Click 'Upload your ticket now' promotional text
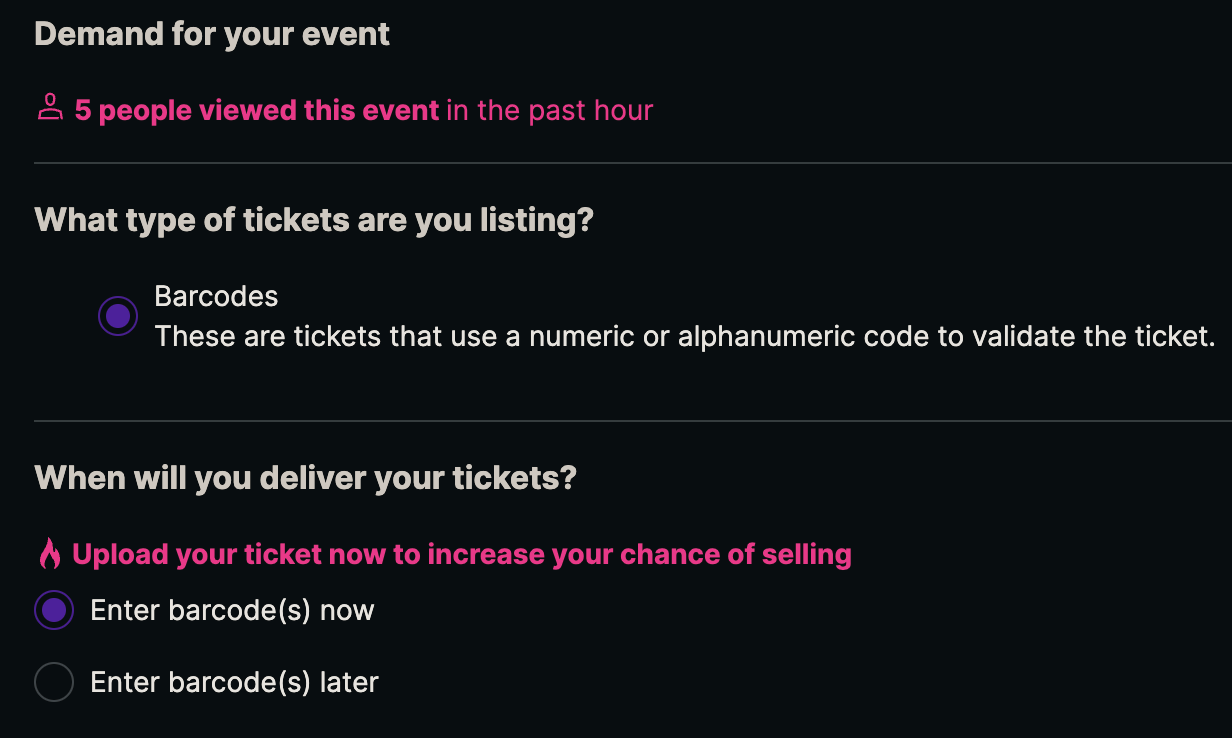Viewport: 1232px width, 738px height. coord(460,552)
